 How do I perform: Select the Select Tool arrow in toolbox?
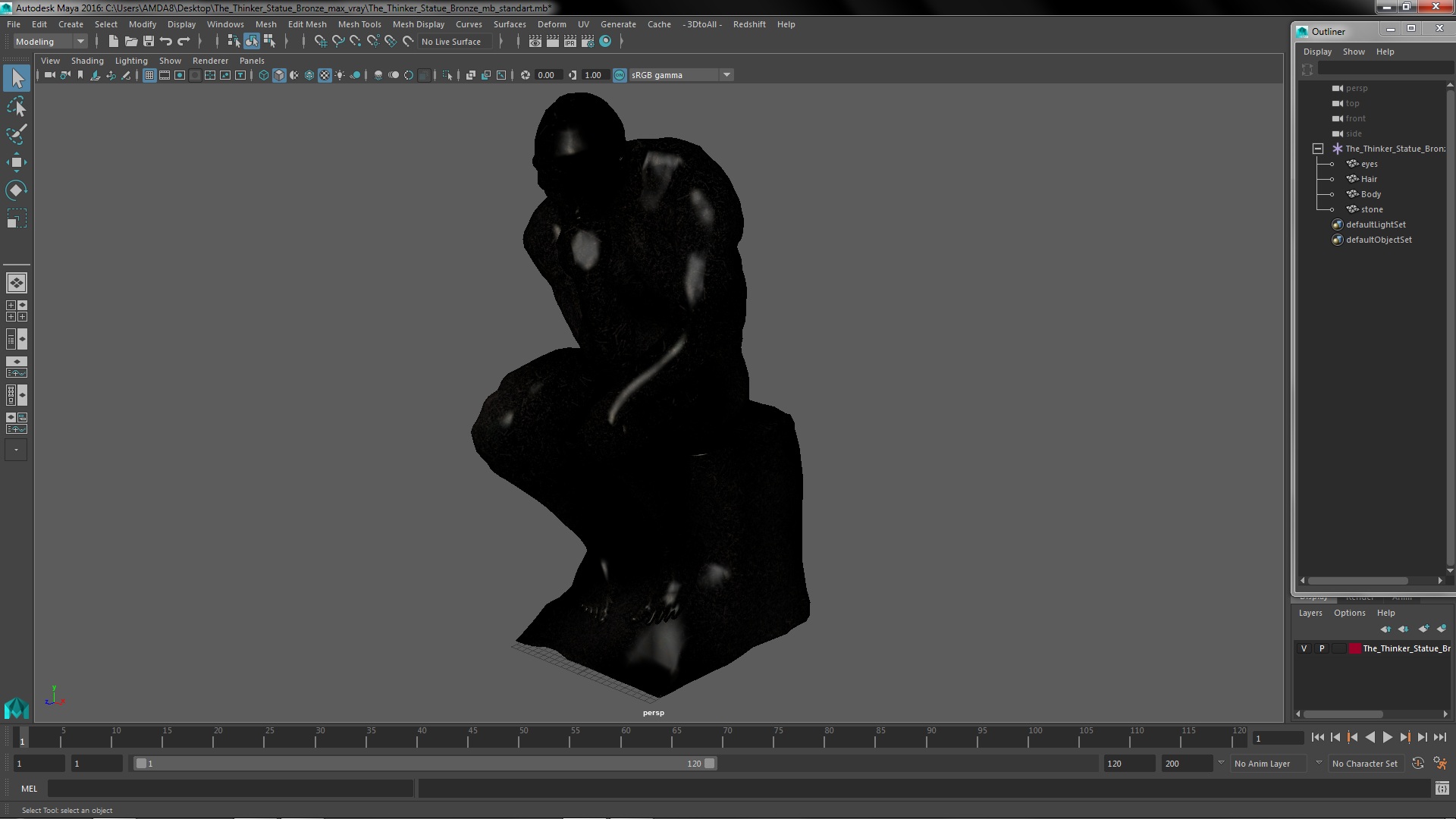[17, 78]
